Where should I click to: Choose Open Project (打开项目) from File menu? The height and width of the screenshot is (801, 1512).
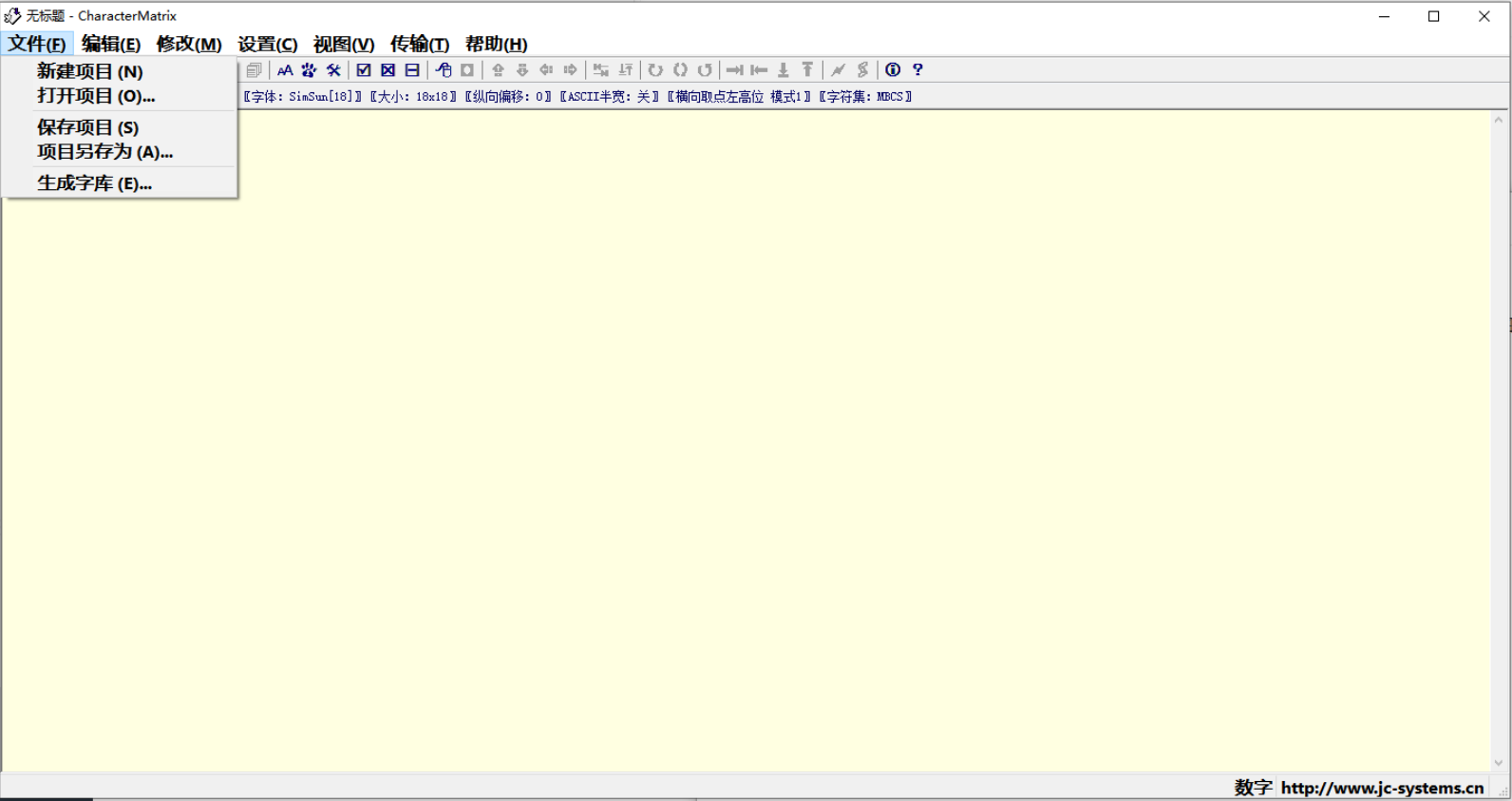coord(120,96)
